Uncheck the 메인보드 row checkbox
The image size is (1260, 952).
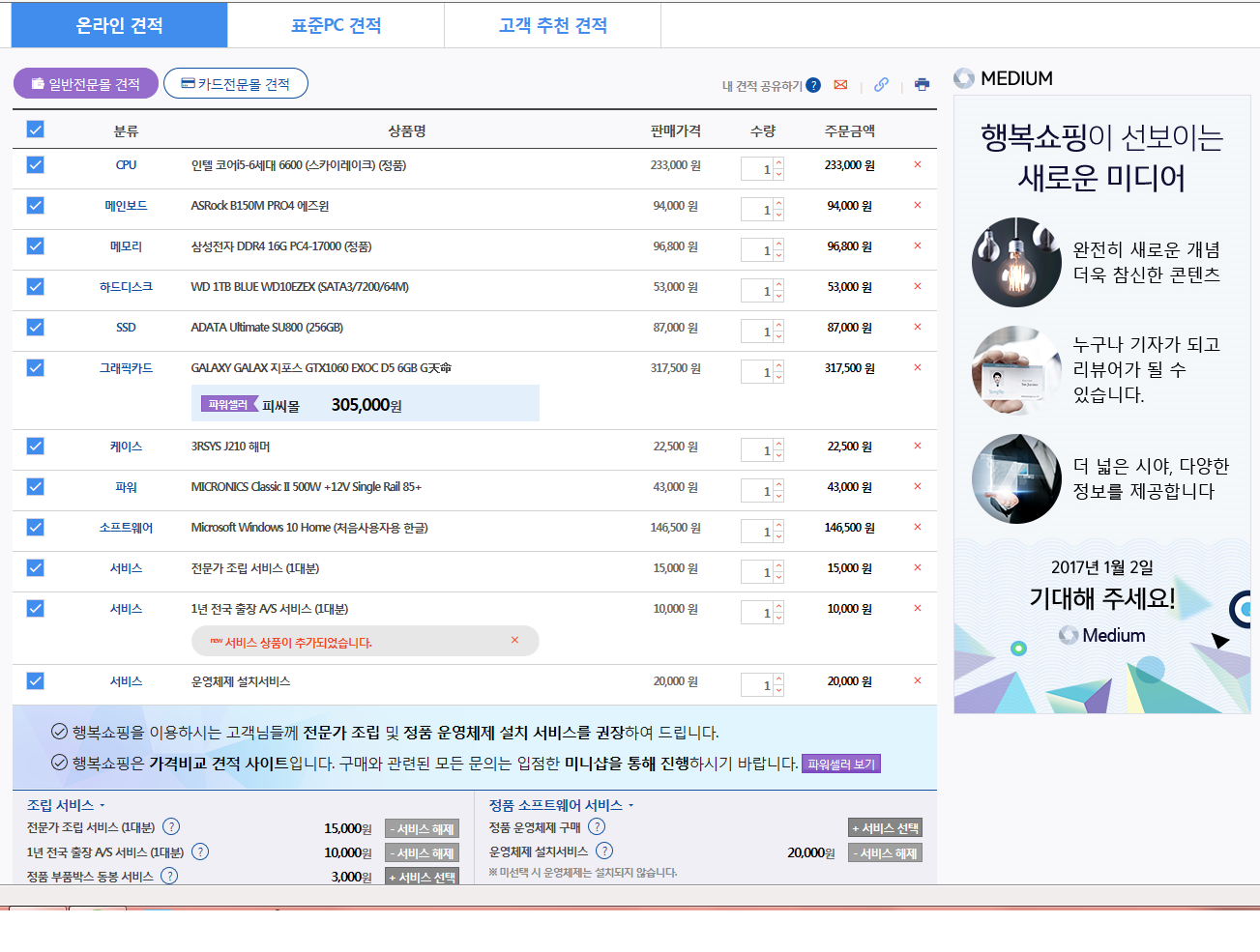click(36, 206)
